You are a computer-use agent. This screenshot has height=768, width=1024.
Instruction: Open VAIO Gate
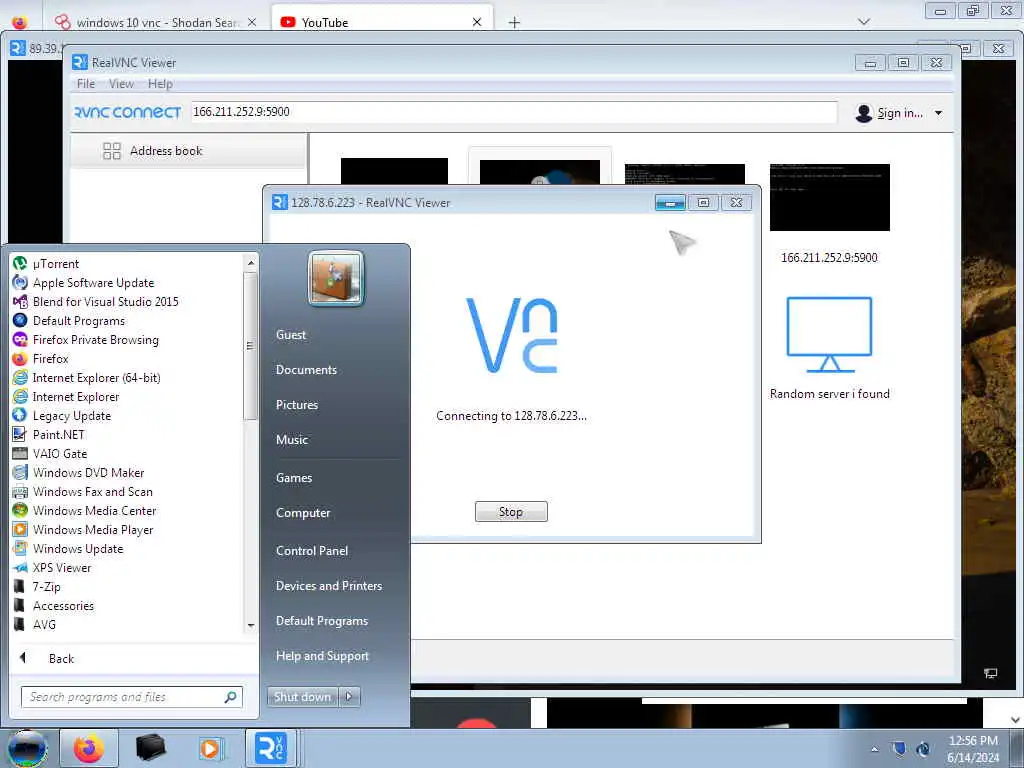tap(59, 454)
